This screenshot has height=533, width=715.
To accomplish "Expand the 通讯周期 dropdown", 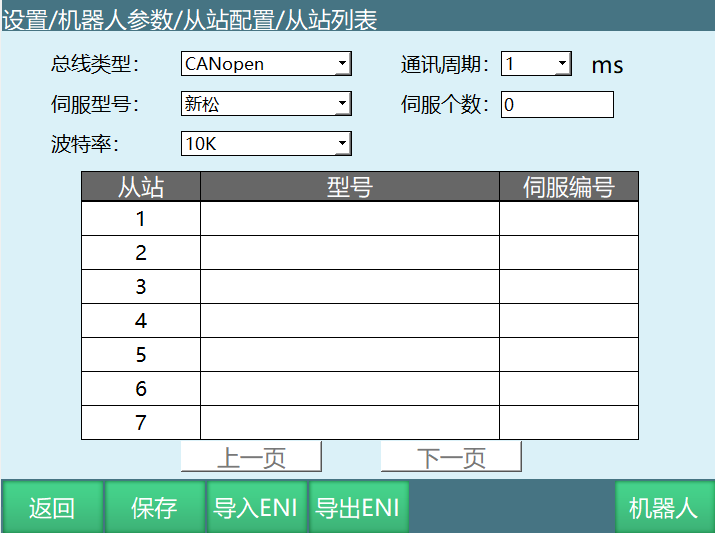I will click(x=535, y=64).
